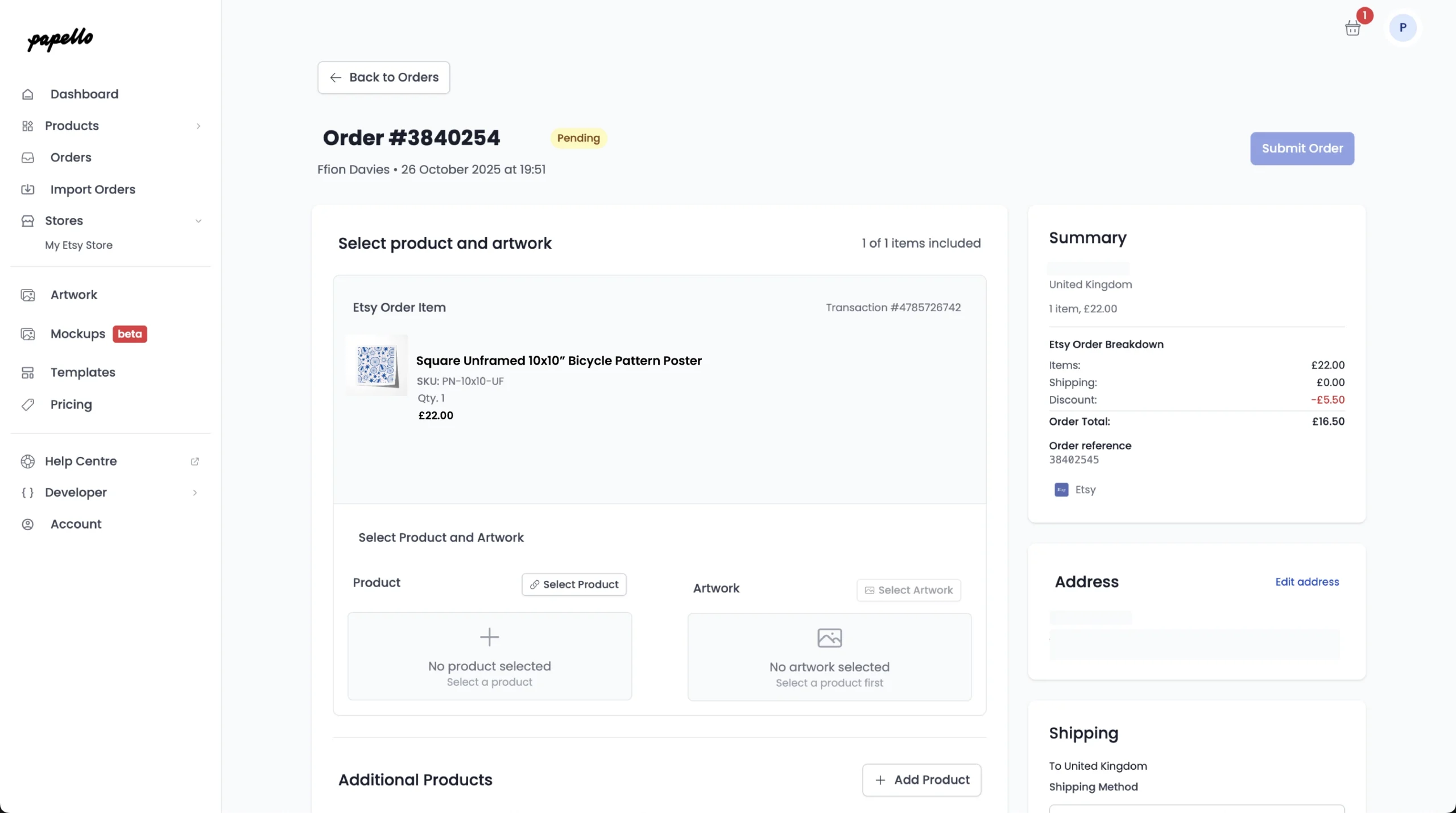
Task: Click the Pricing tag icon
Action: [x=28, y=405]
